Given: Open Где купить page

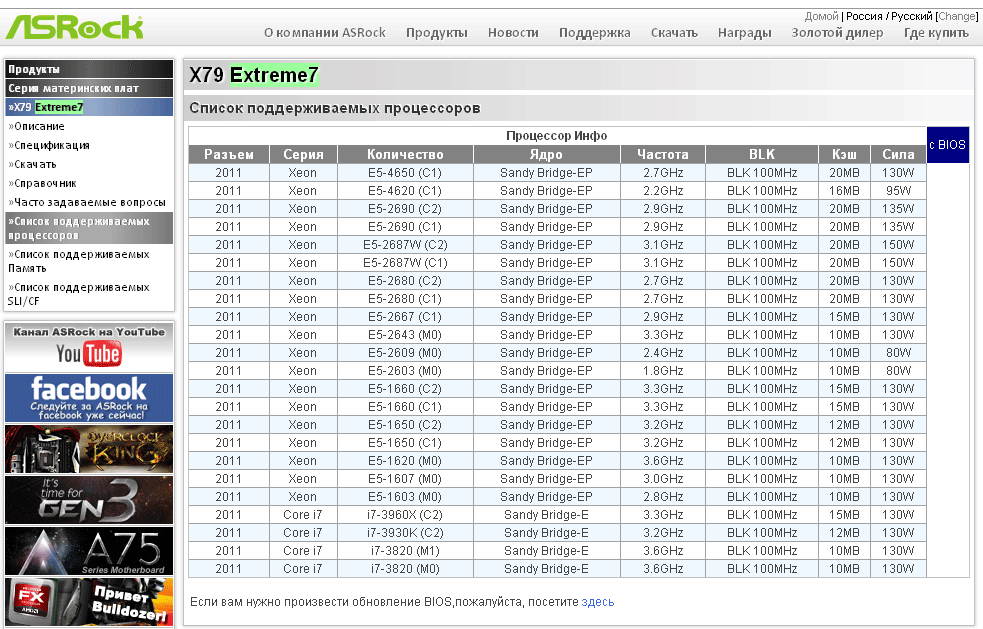Looking at the screenshot, I should click(936, 33).
